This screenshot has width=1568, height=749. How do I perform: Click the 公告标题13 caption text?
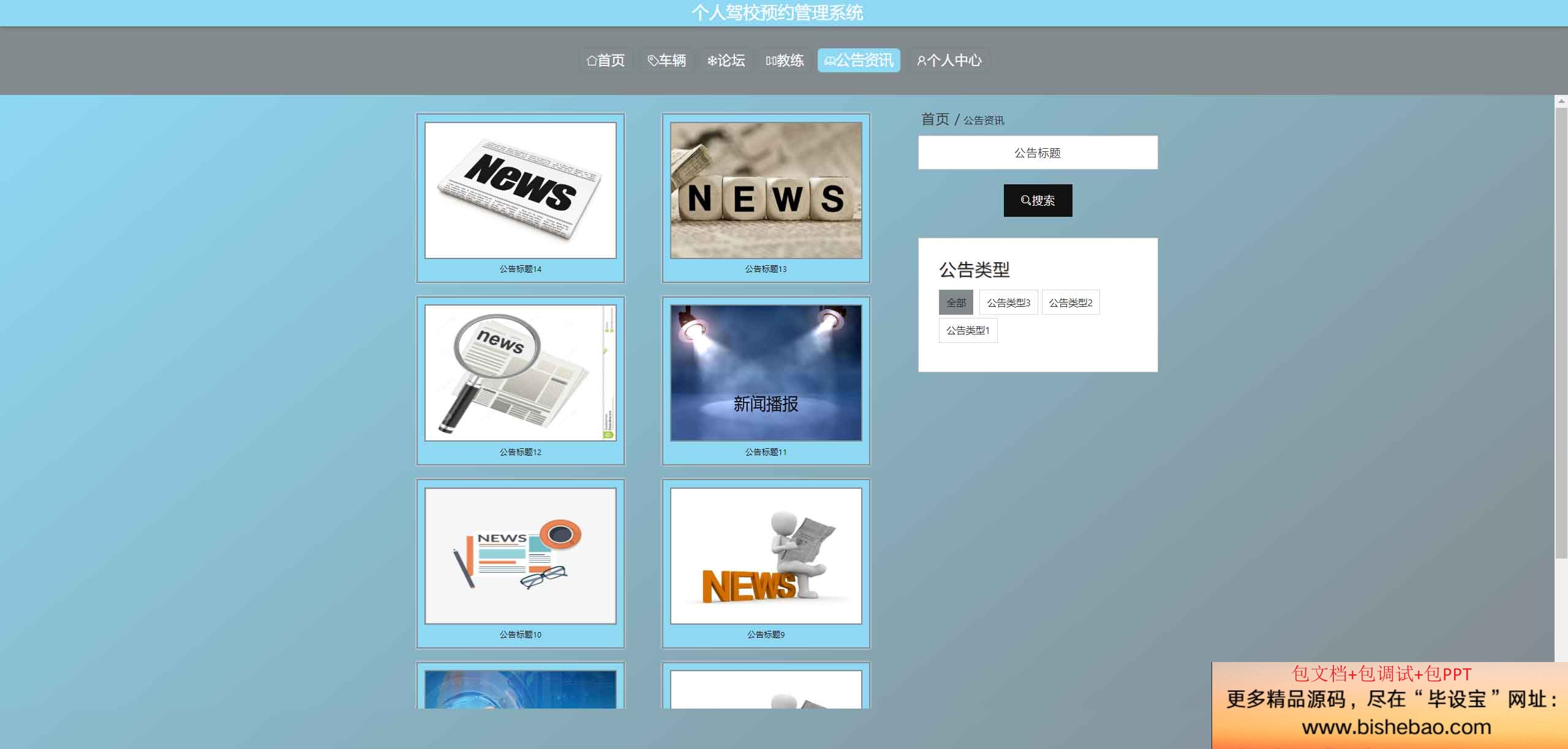766,269
